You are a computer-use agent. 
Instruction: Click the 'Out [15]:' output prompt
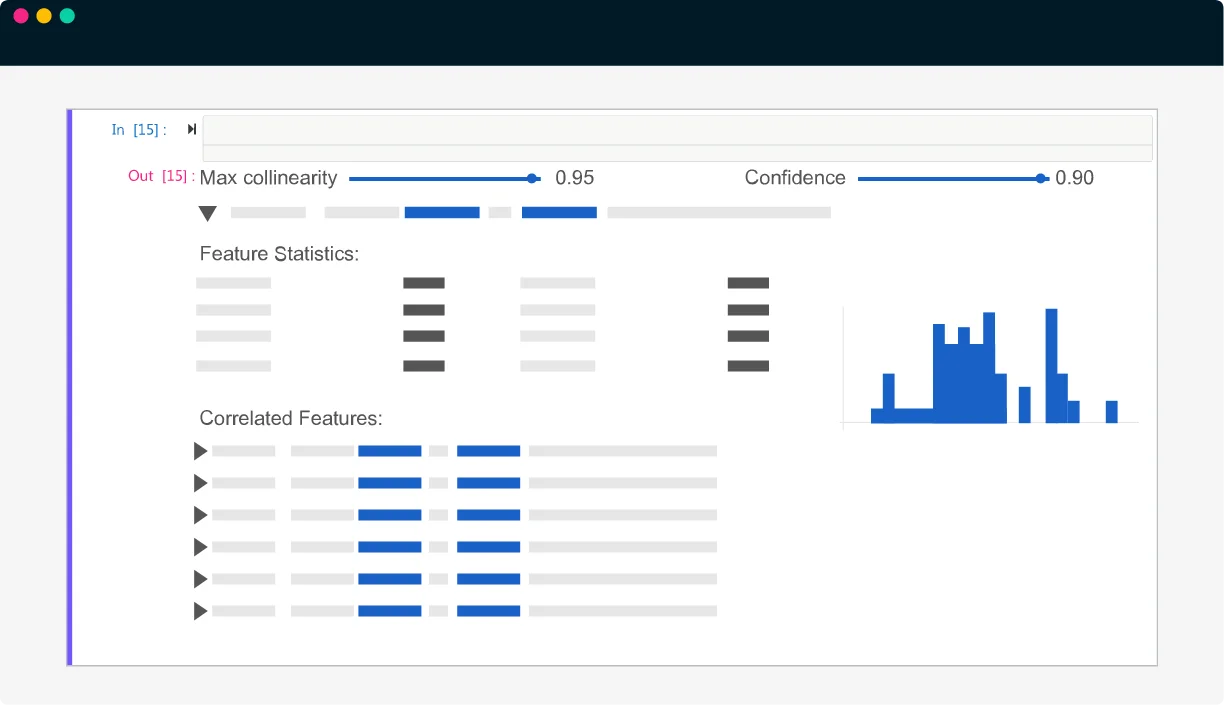[161, 176]
